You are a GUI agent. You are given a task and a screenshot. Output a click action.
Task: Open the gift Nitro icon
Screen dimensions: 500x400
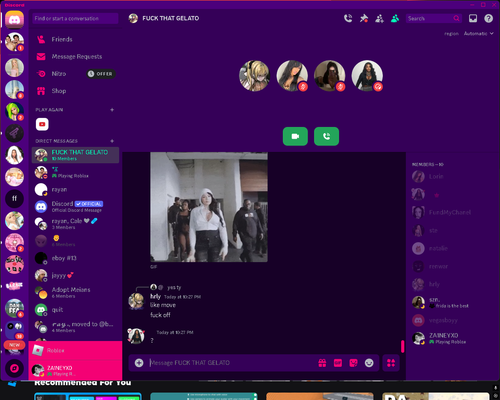point(322,363)
